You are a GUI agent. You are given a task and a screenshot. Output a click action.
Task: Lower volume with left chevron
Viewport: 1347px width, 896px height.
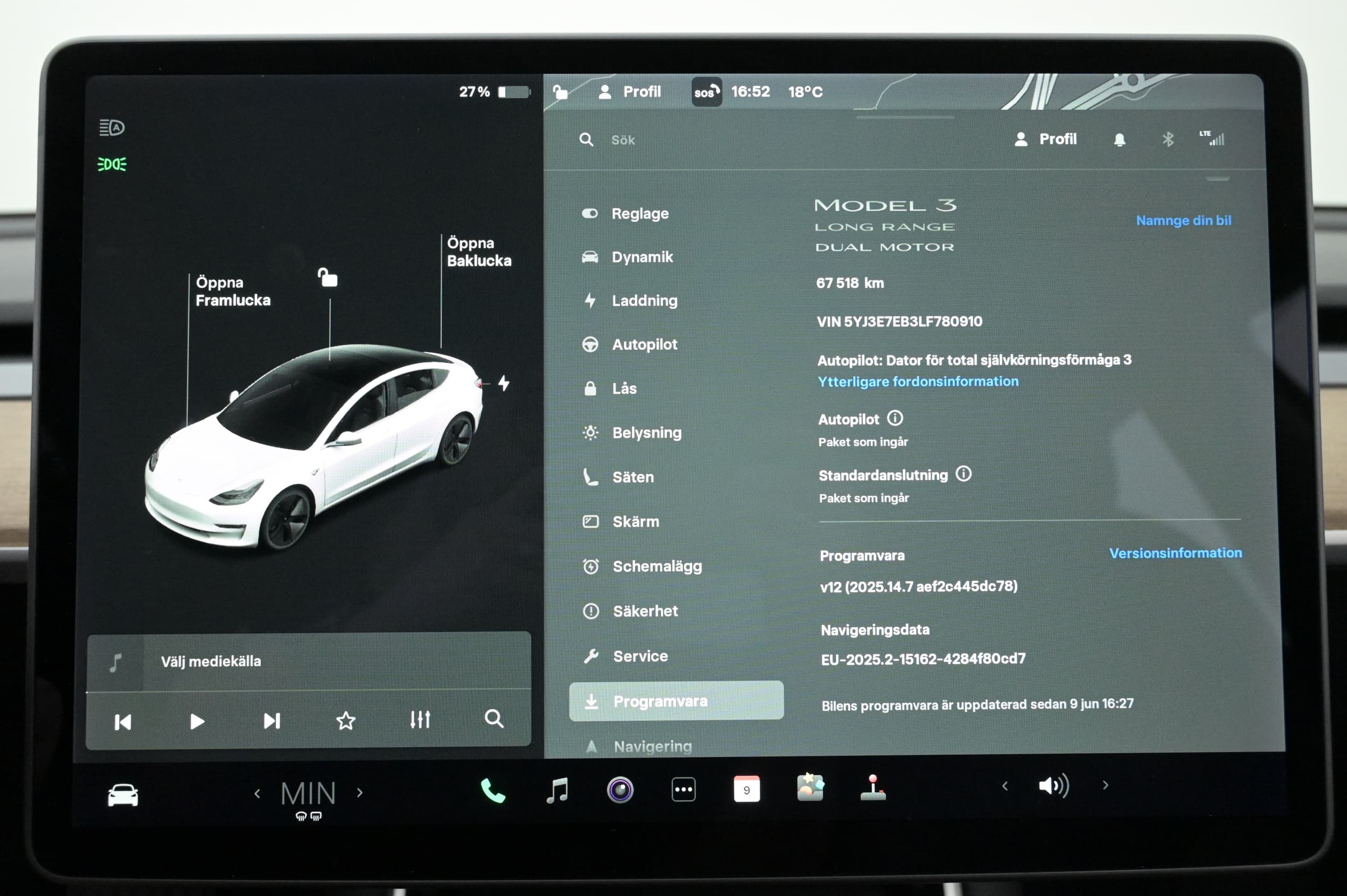point(1005,786)
